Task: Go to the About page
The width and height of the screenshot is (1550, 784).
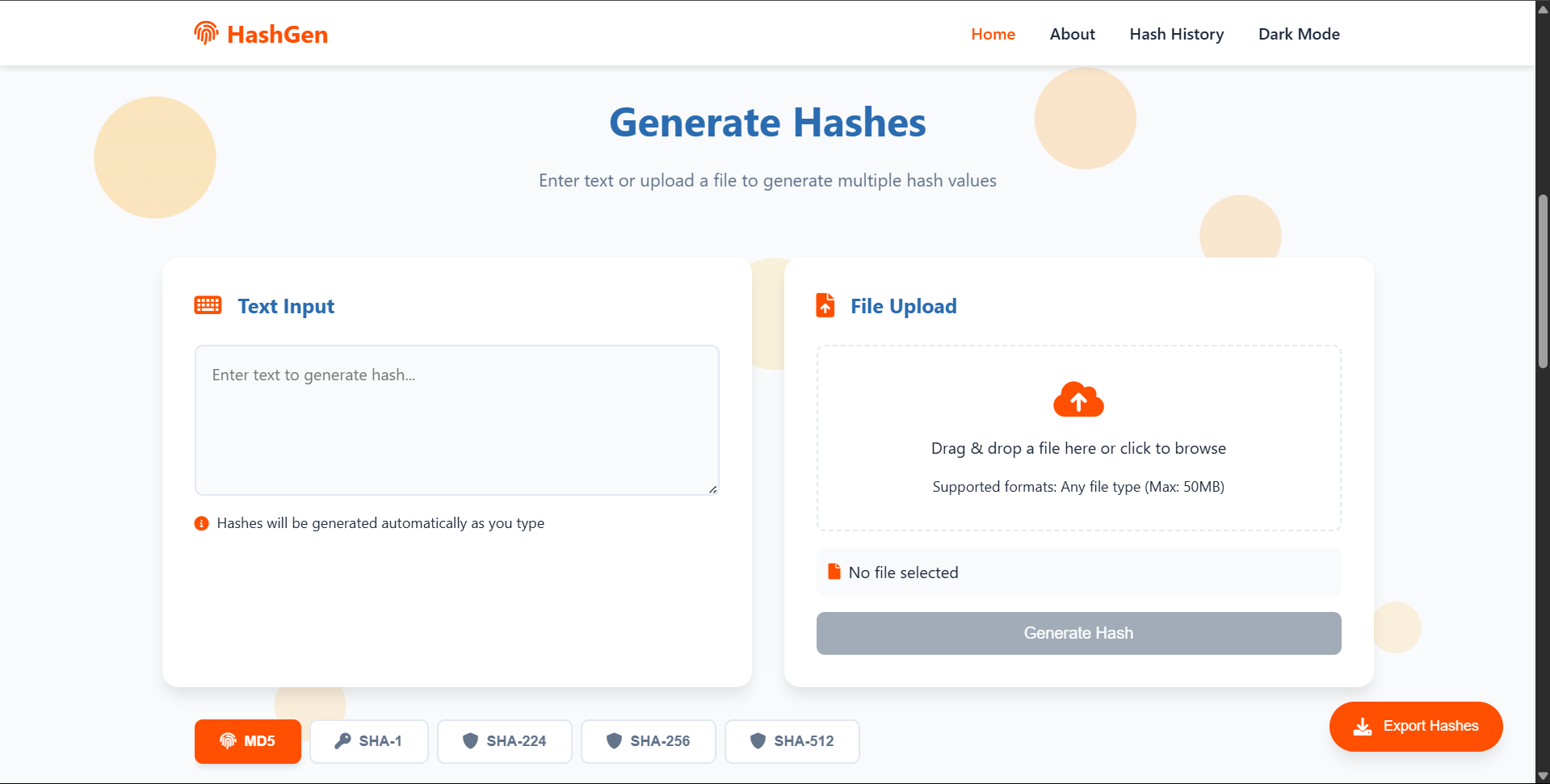Action: coord(1072,34)
